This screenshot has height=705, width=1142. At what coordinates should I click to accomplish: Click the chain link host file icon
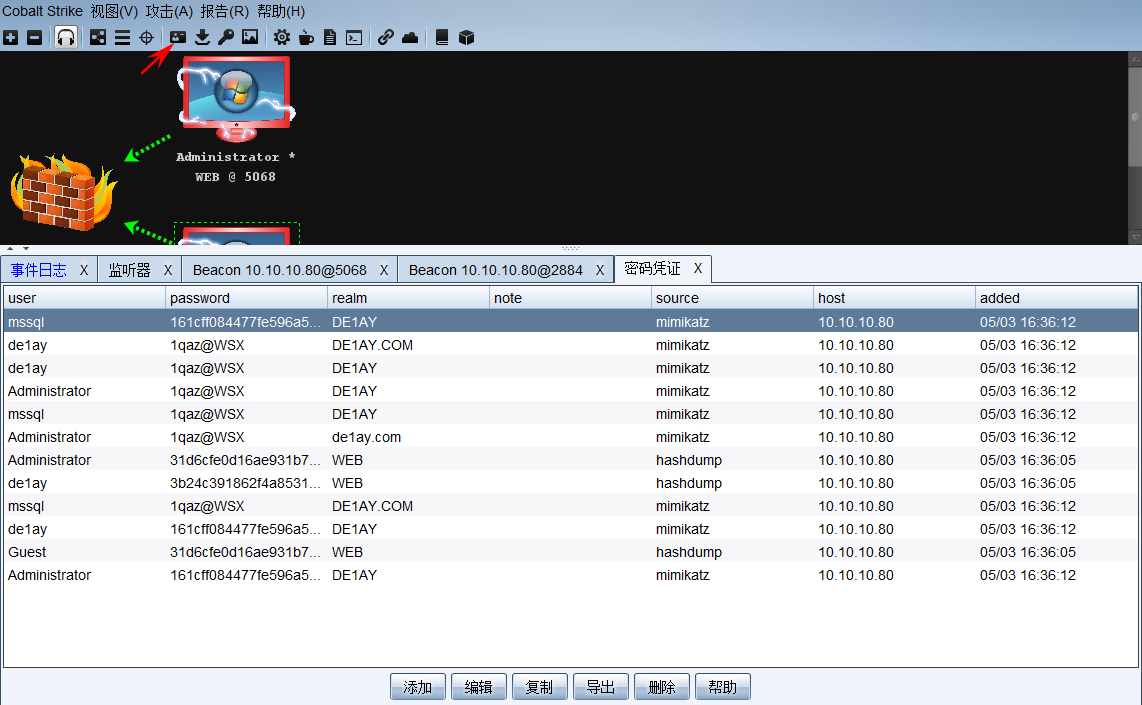coord(385,38)
